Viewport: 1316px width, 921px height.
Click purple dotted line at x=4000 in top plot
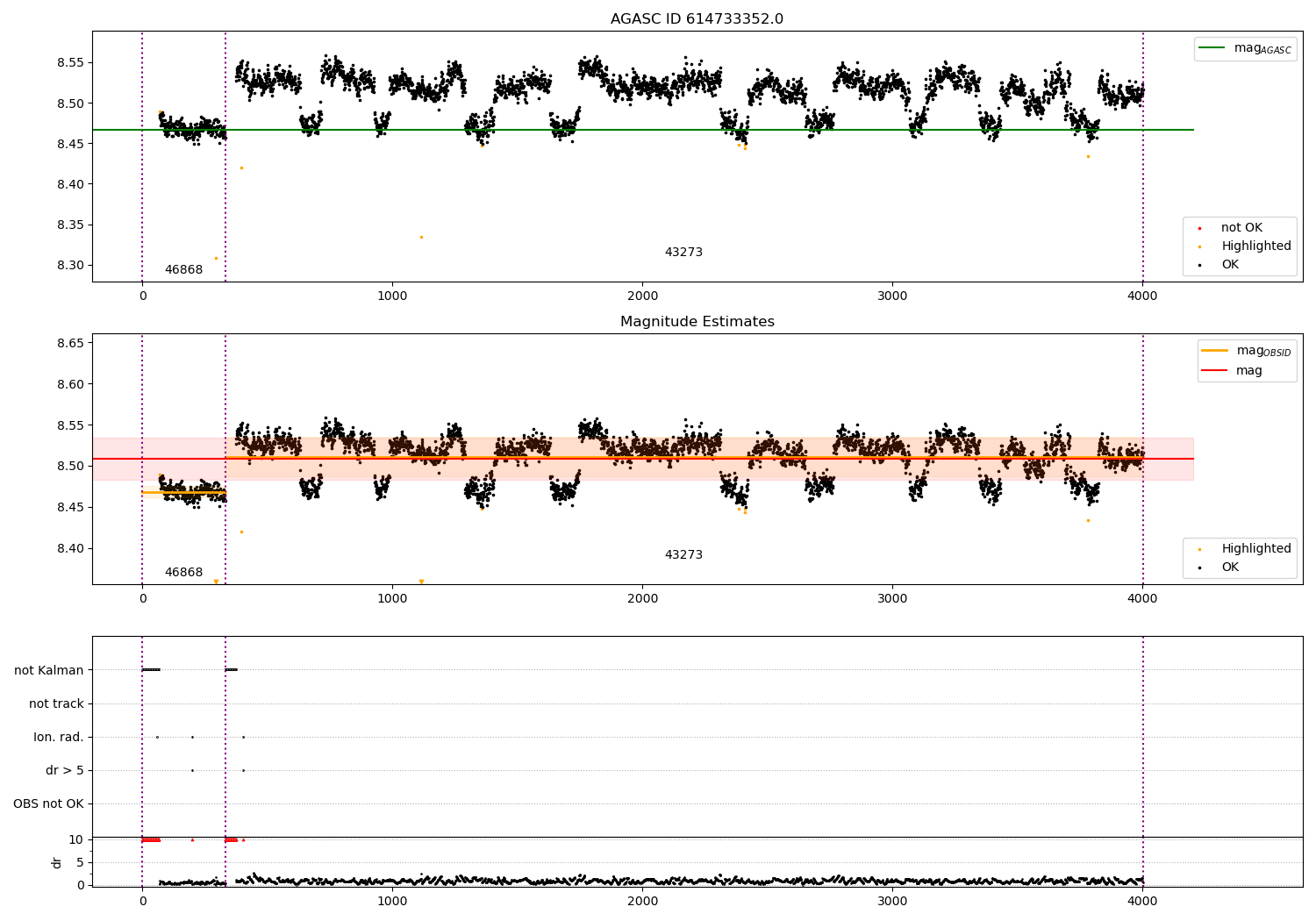tap(1143, 156)
